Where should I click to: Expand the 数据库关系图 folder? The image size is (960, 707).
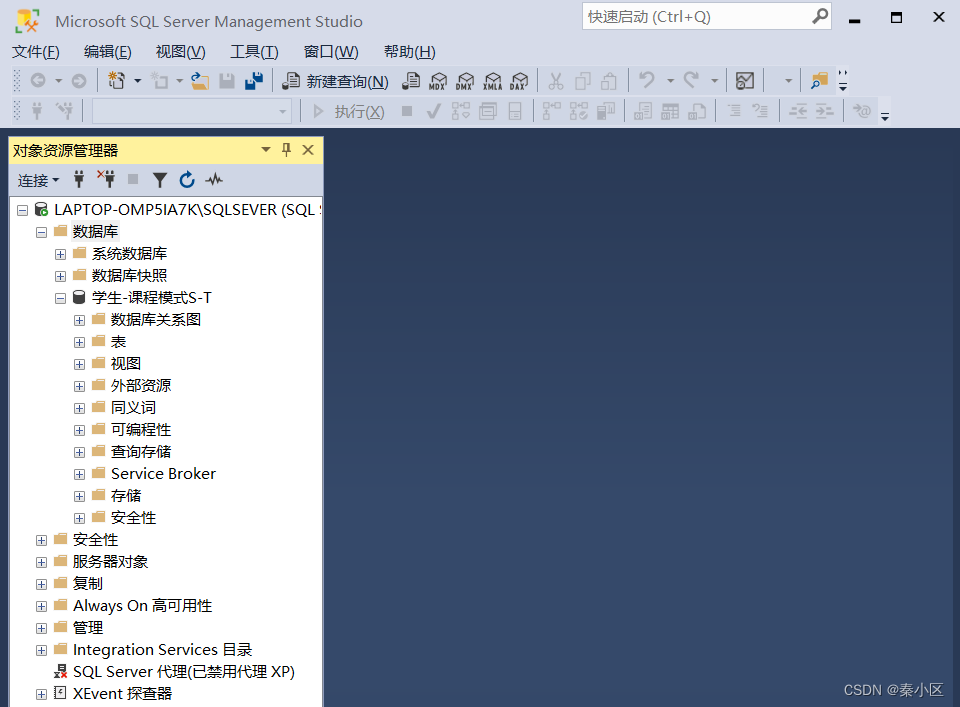[x=79, y=321]
